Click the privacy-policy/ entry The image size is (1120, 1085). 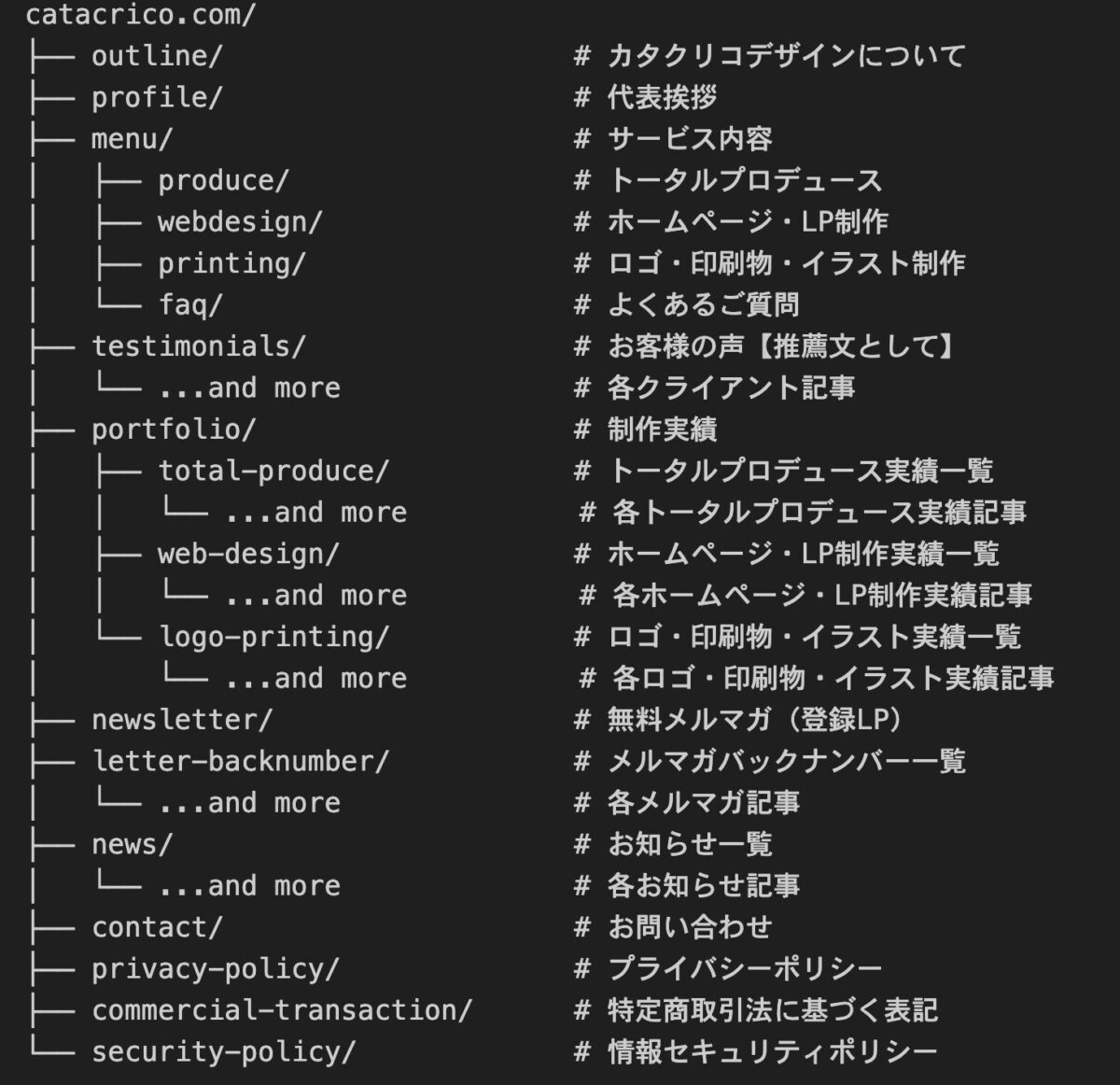tap(215, 969)
